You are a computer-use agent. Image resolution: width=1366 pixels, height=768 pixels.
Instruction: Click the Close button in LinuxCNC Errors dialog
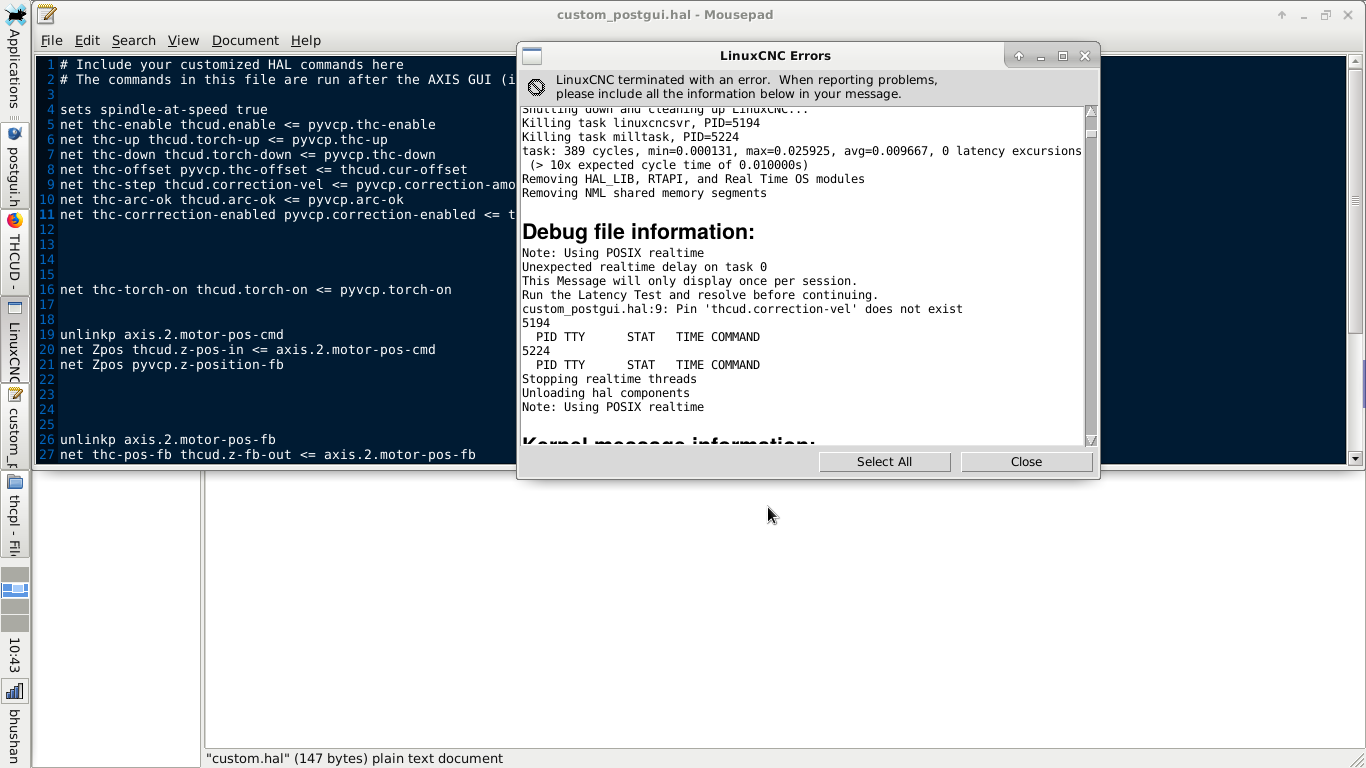coord(1026,462)
